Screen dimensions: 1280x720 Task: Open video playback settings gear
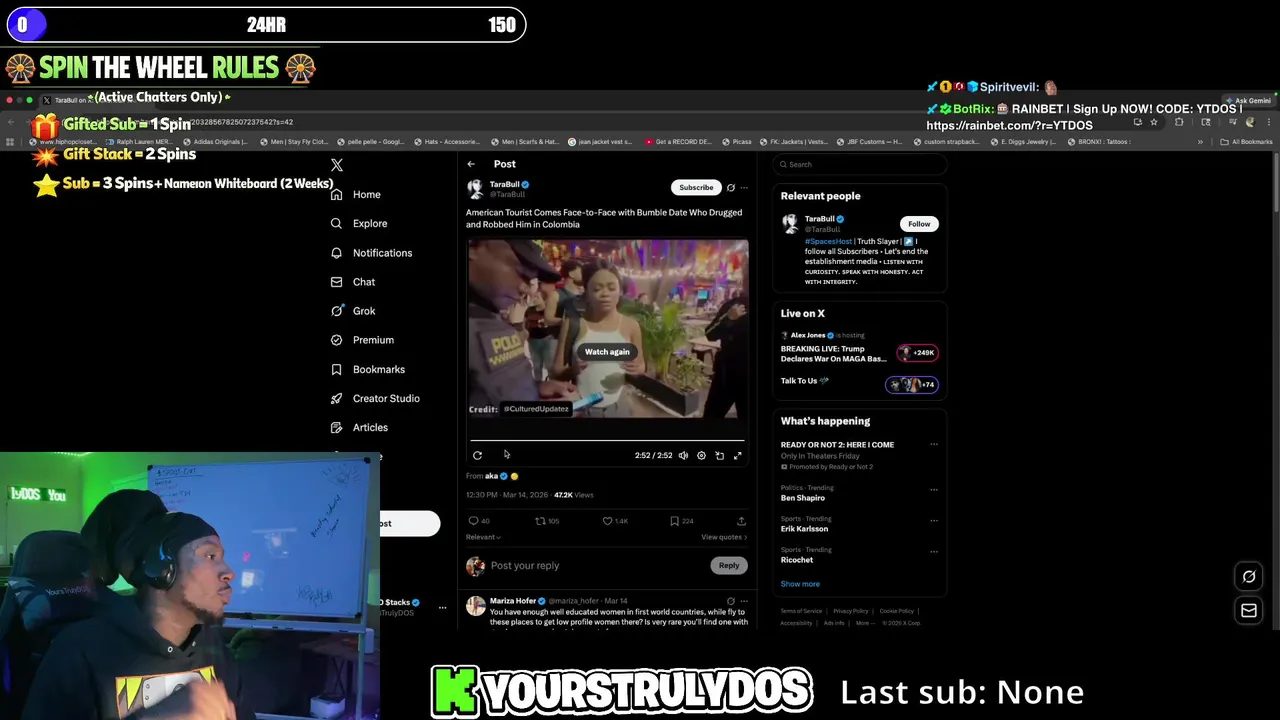701,456
